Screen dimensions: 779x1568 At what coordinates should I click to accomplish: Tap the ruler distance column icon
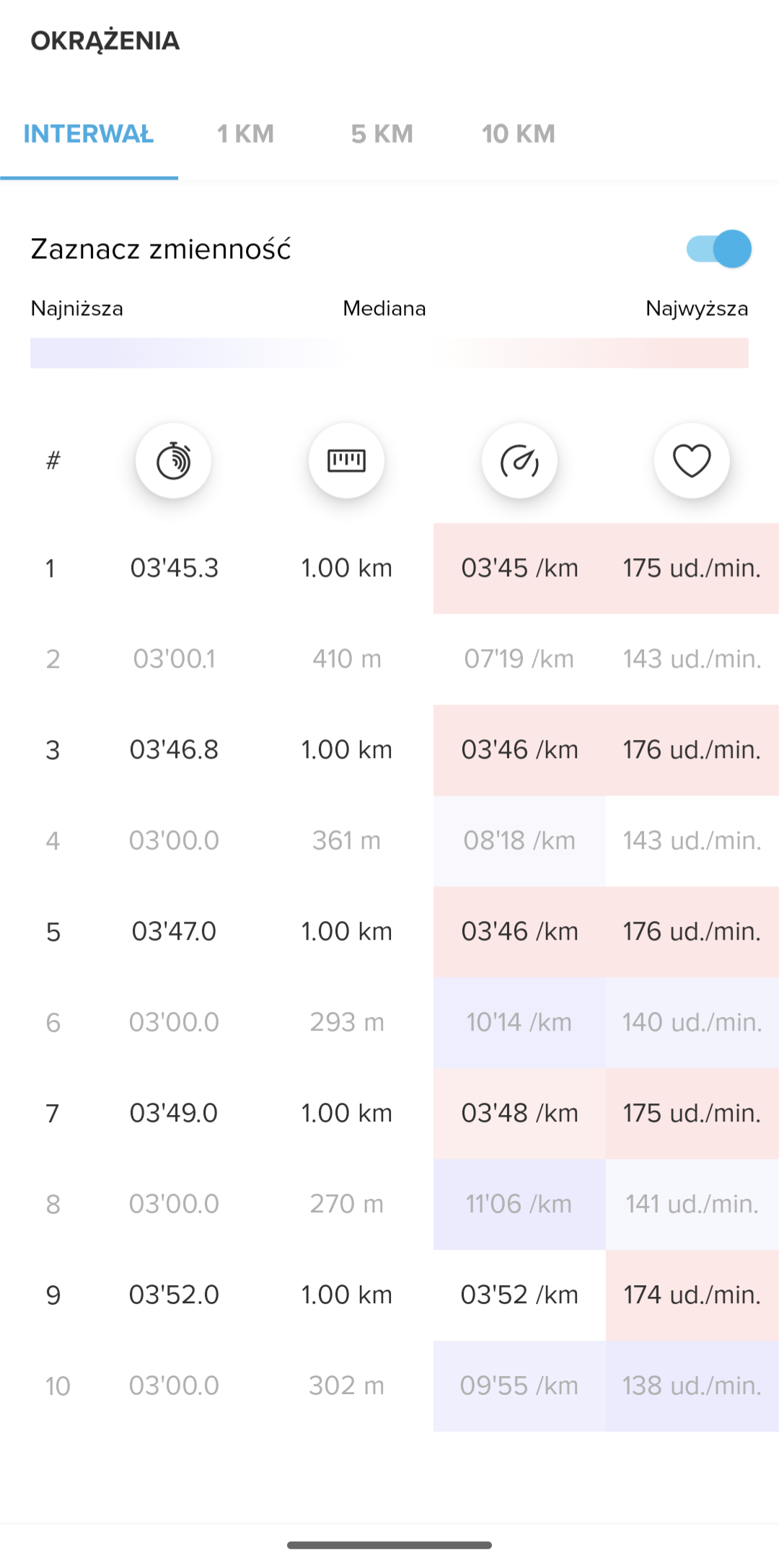(346, 461)
